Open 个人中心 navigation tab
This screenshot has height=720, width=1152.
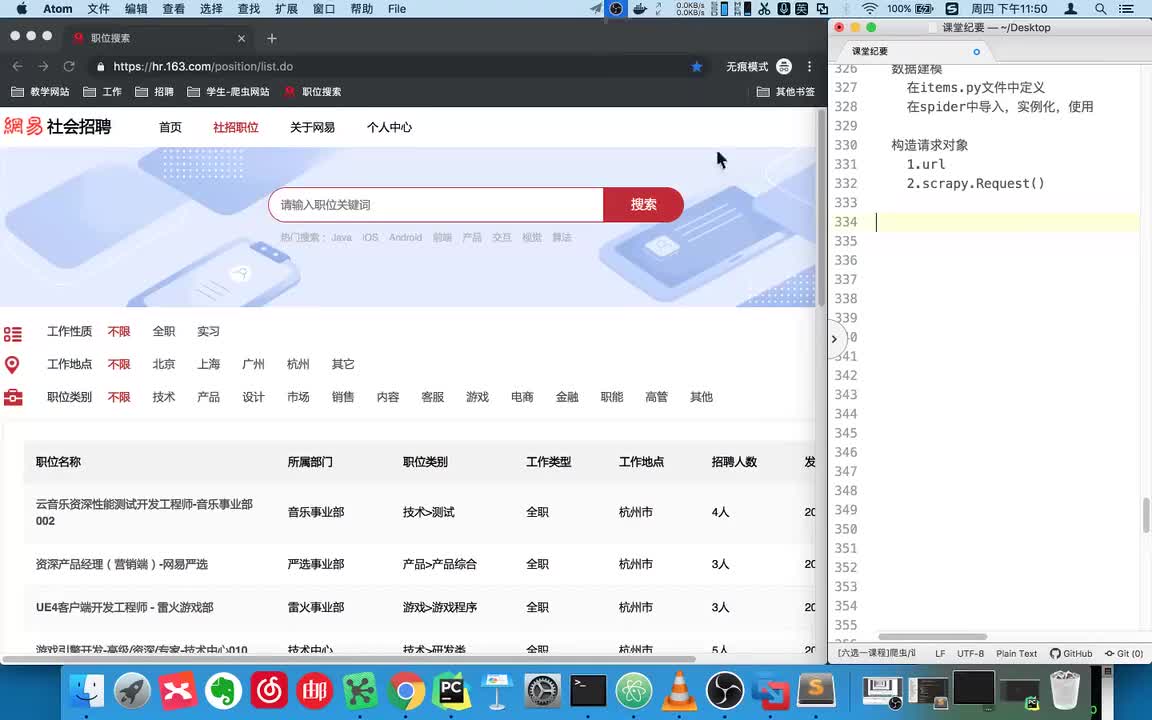(389, 127)
